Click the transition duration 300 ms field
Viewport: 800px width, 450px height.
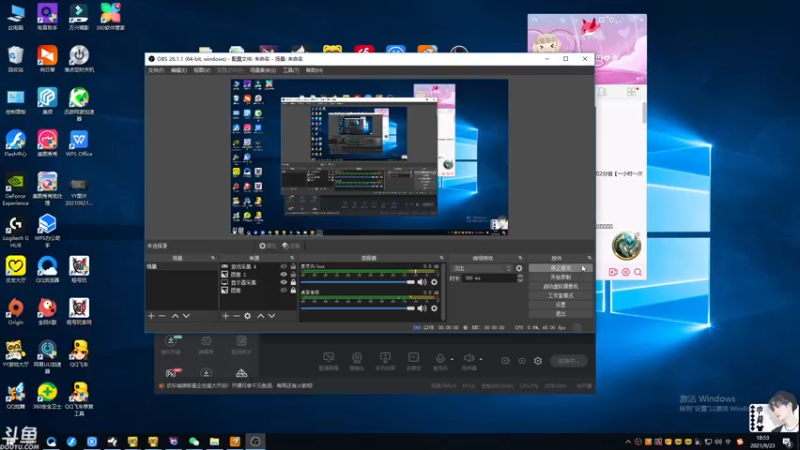tap(489, 278)
